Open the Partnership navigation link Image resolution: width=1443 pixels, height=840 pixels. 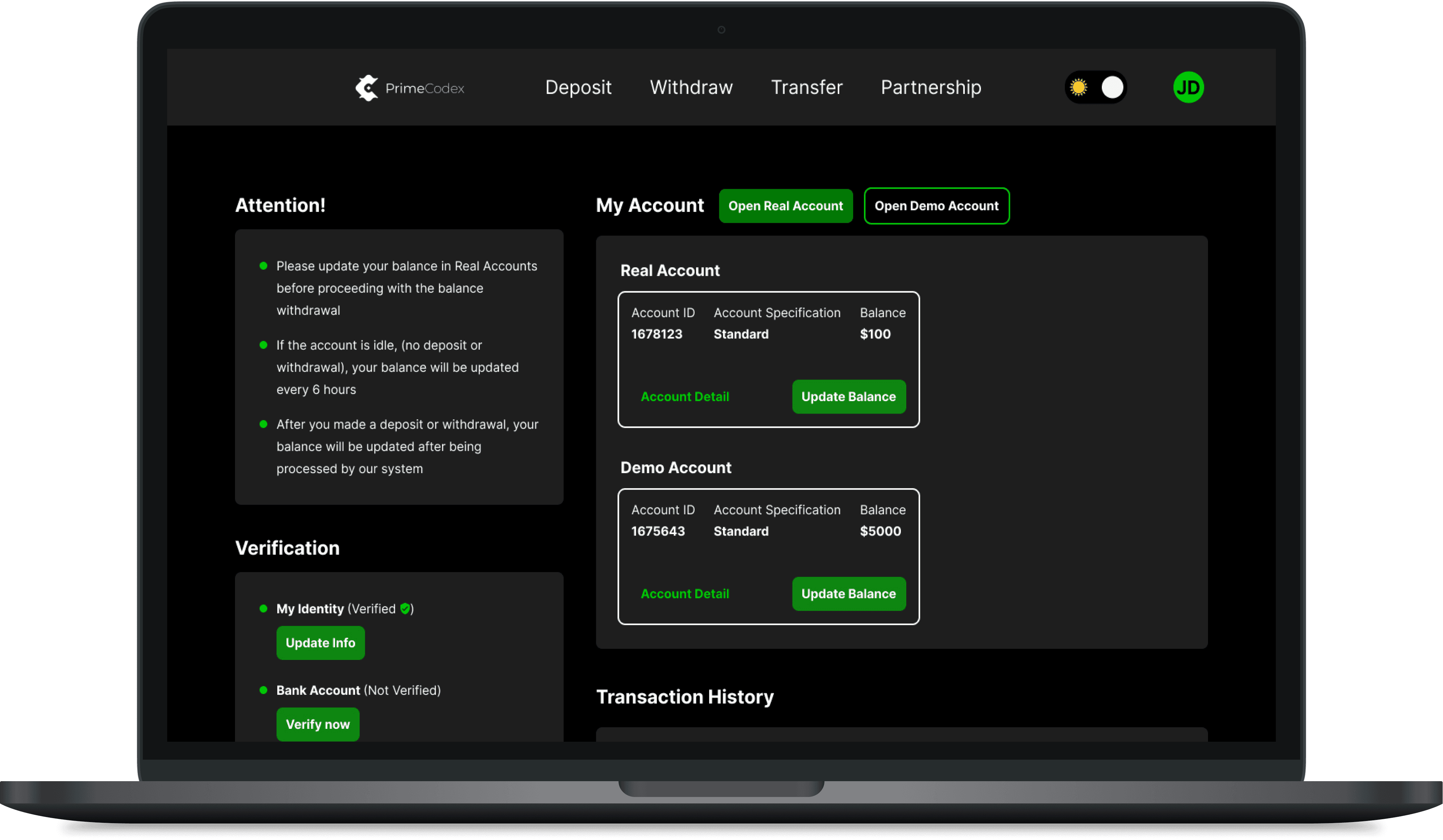coord(931,88)
